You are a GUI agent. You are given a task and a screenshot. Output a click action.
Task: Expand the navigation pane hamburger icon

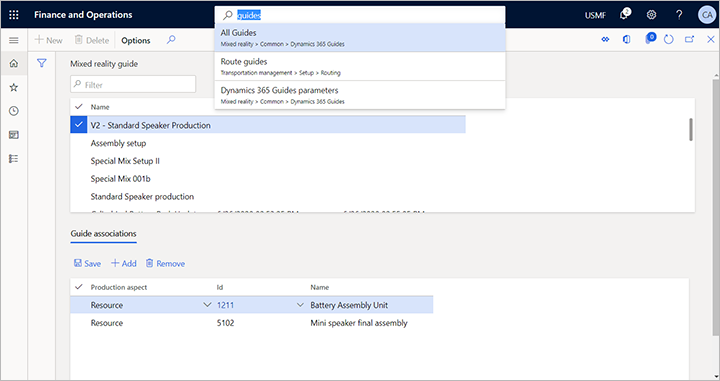14,40
